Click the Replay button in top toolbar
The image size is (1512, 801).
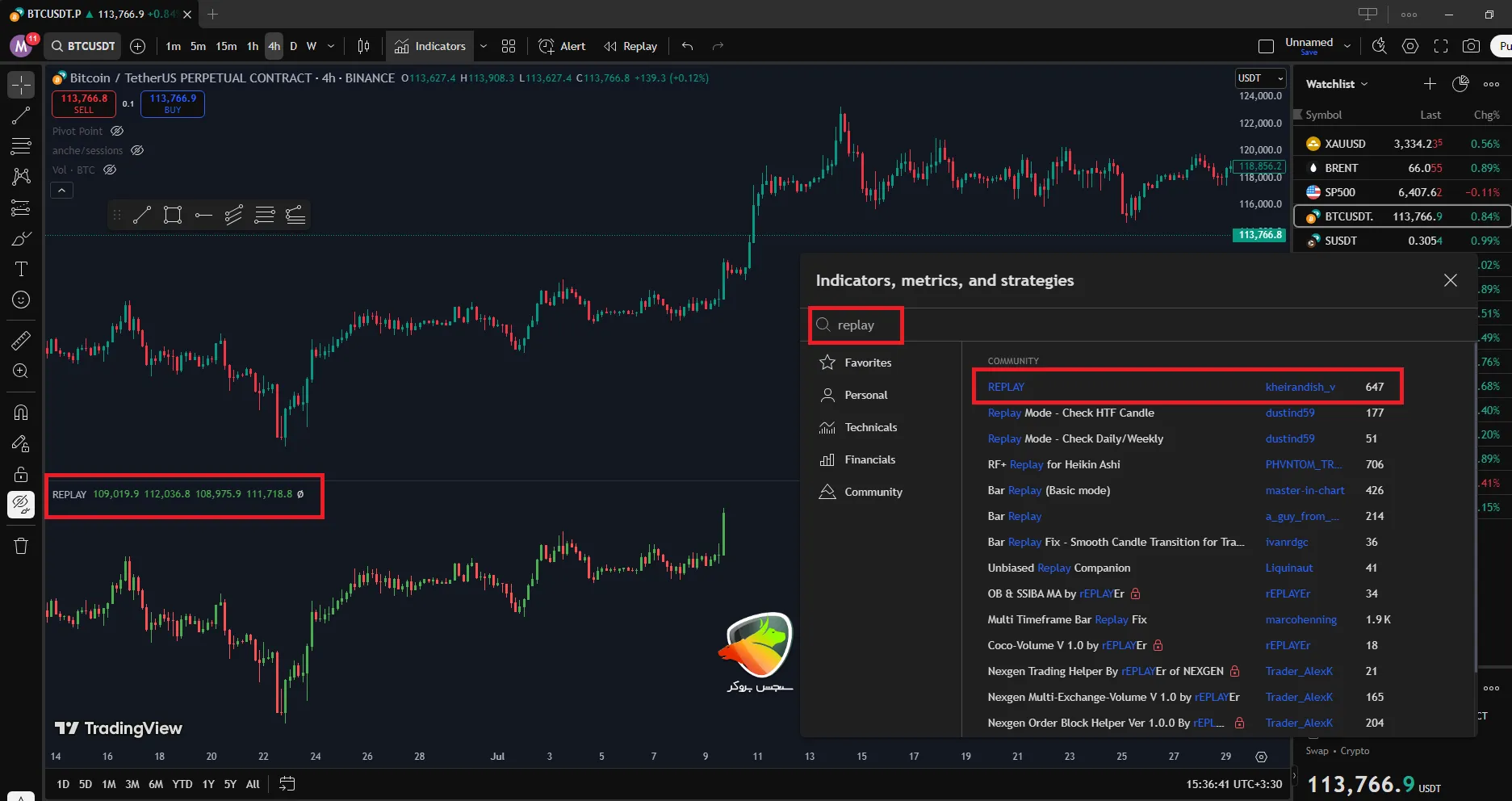click(630, 46)
